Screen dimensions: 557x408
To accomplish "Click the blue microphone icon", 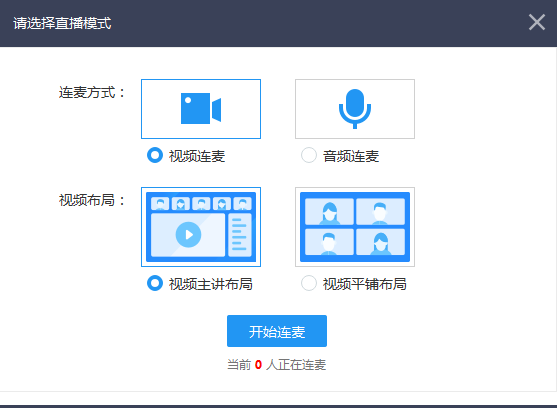I will click(x=355, y=109).
